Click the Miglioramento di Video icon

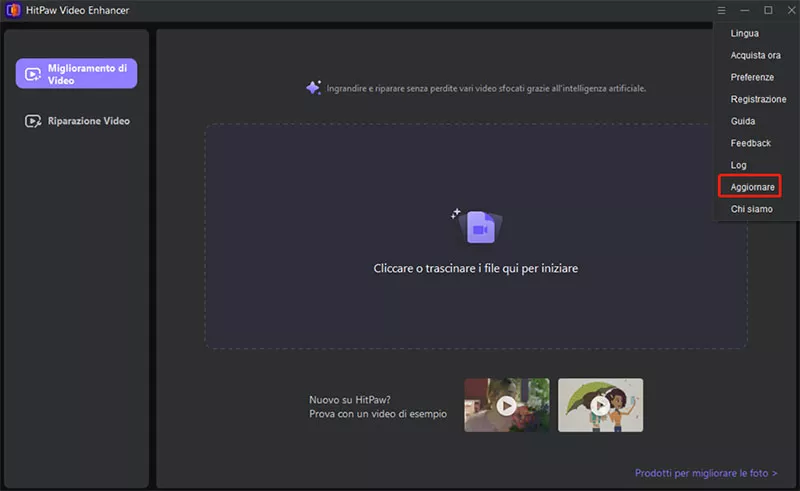tap(33, 75)
